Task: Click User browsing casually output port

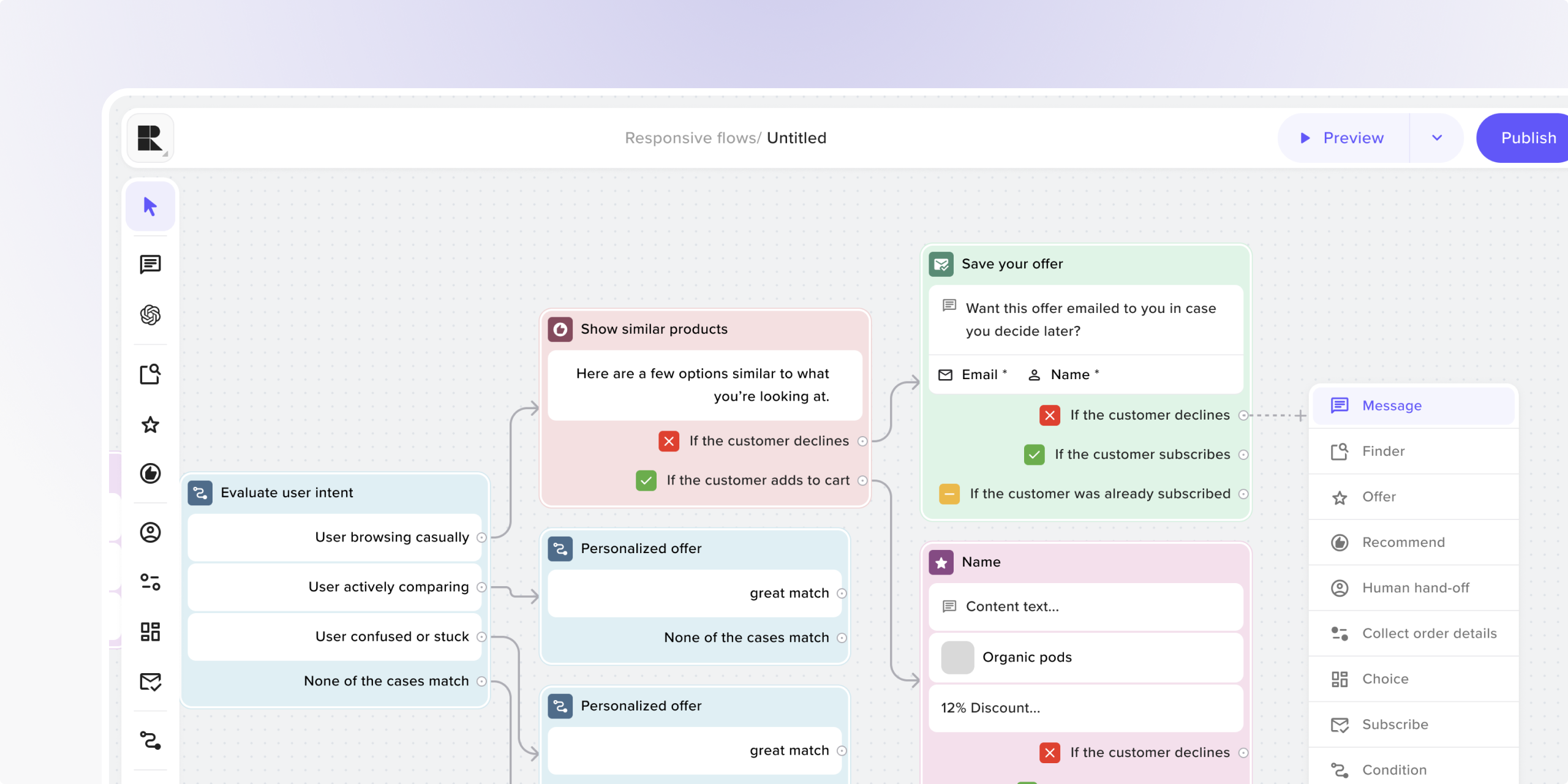Action: click(481, 538)
